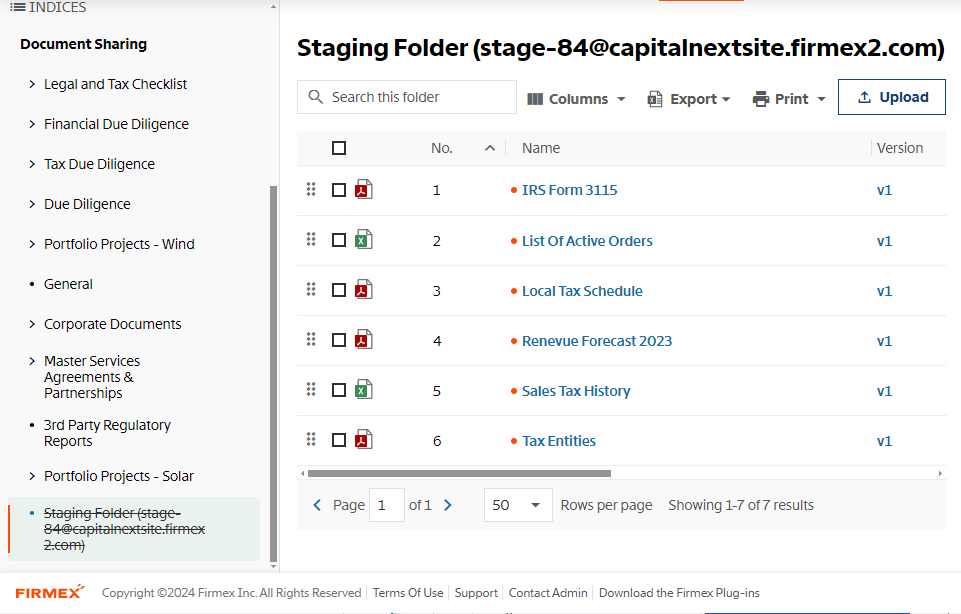Click the PDF icon for Tax Entities

point(363,440)
